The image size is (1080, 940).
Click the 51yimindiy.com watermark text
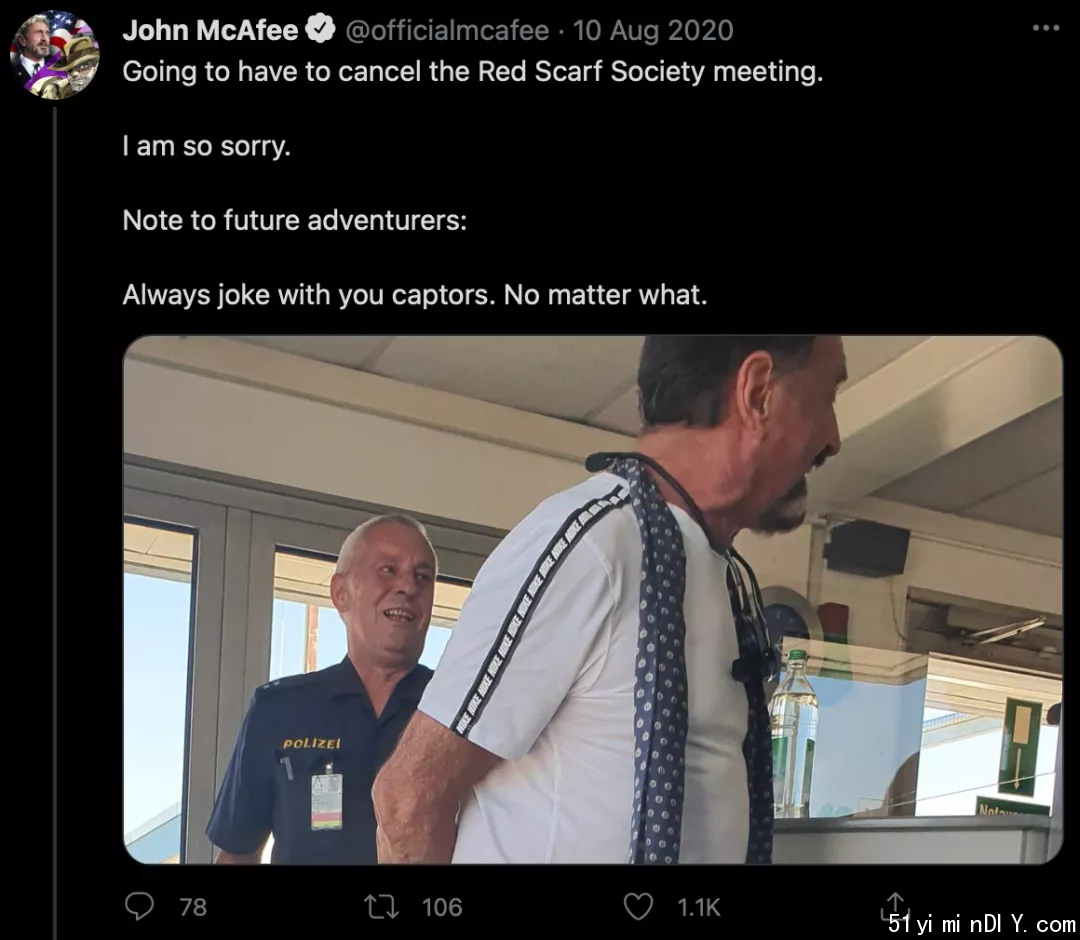[x=982, y=923]
